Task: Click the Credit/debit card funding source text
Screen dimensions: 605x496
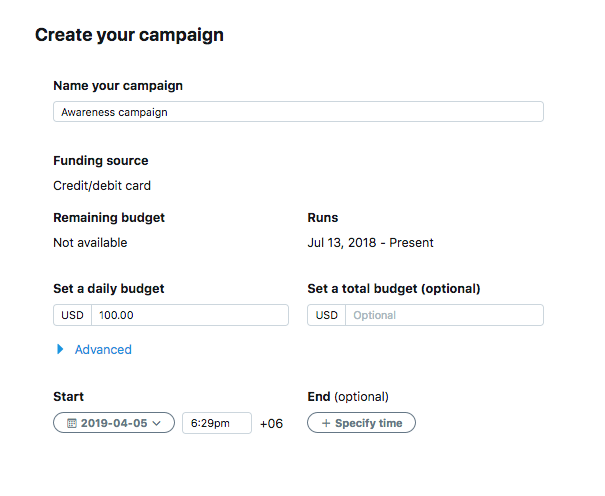Action: point(102,185)
